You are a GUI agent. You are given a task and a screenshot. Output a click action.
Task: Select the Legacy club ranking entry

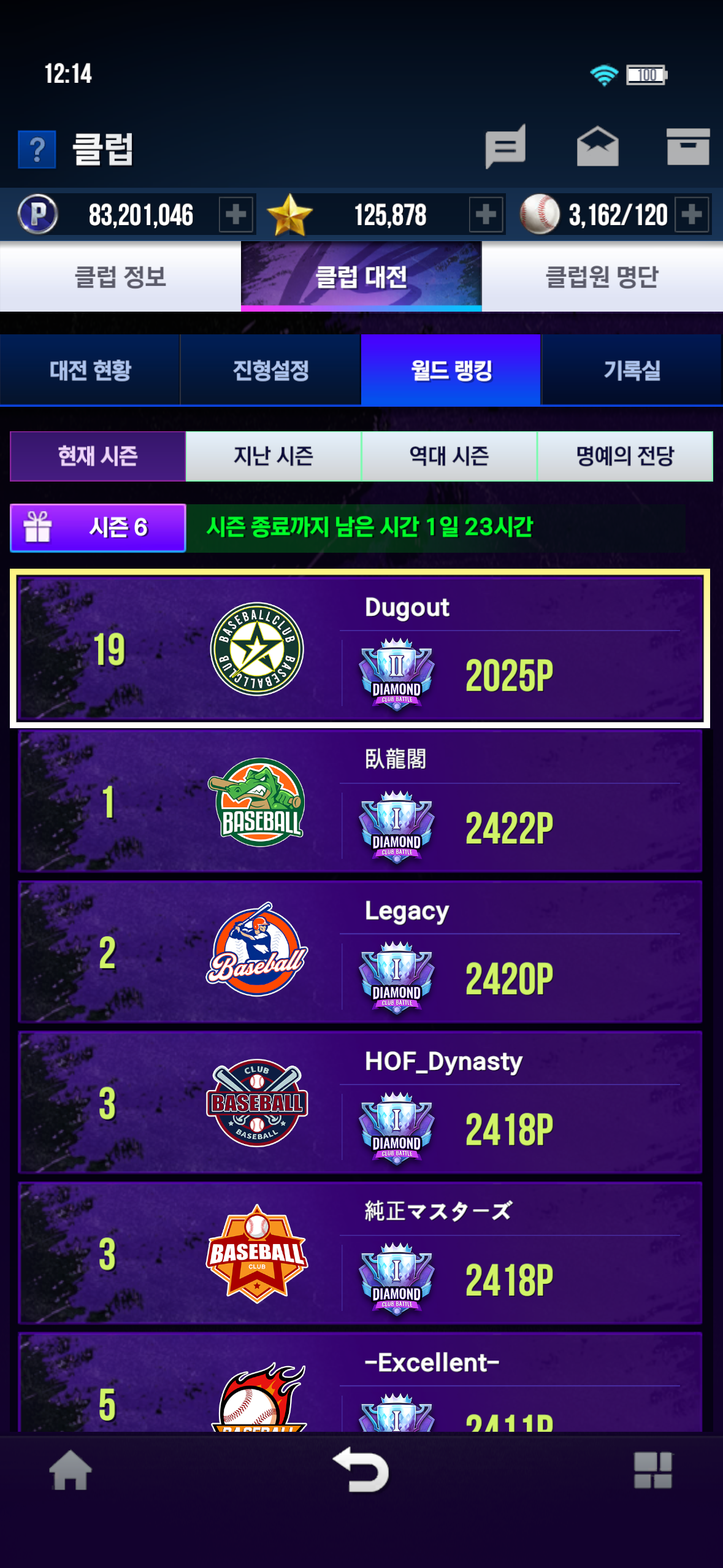coord(361,952)
